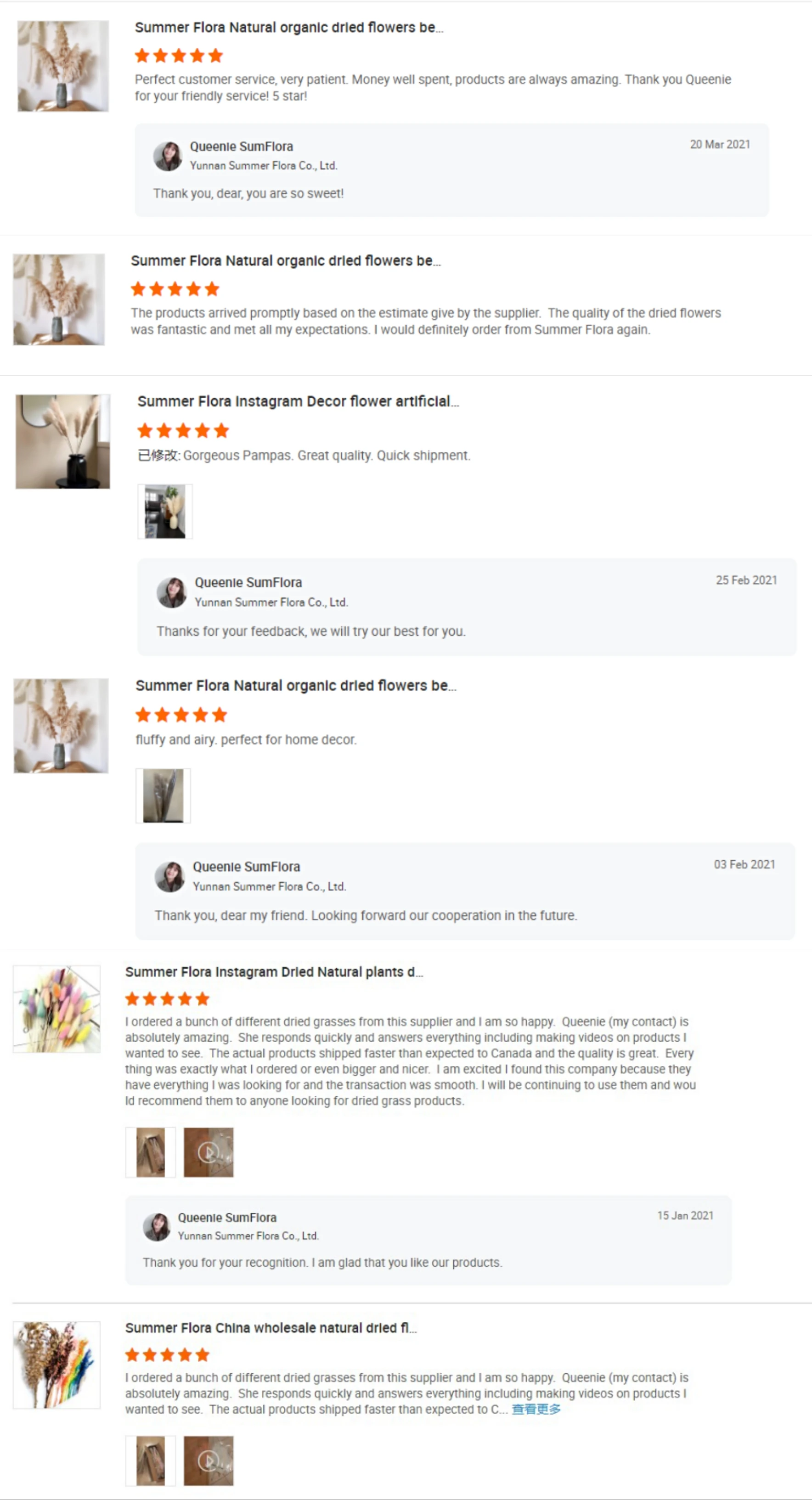Image resolution: width=812 pixels, height=1500 pixels.
Task: Click Queenie avatar in 03 Feb 2021 reply
Action: pyautogui.click(x=169, y=877)
